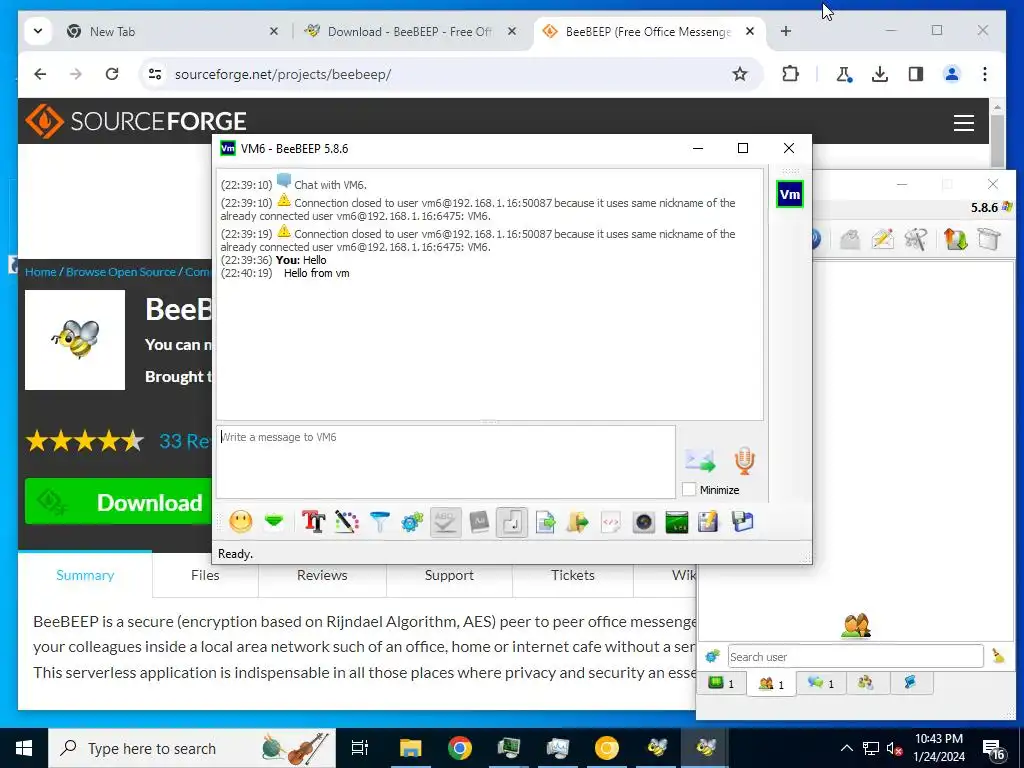The height and width of the screenshot is (768, 1024).
Task: Follow the Browse Open Source breadcrumb link
Action: 121,272
